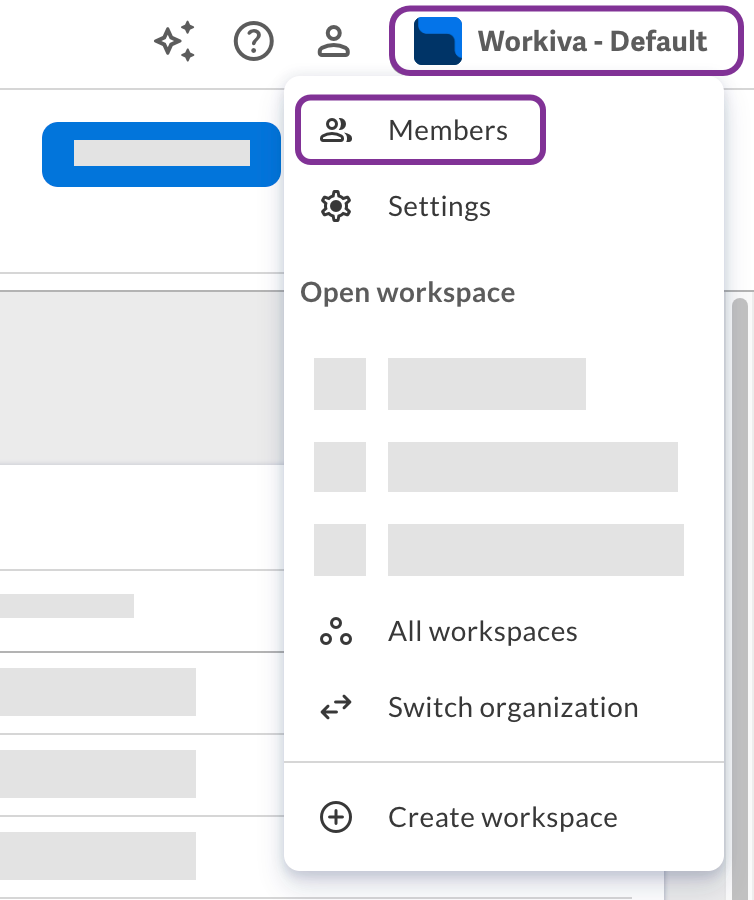Click the Settings gear icon
Viewport: 754px width, 900px height.
(x=337, y=206)
